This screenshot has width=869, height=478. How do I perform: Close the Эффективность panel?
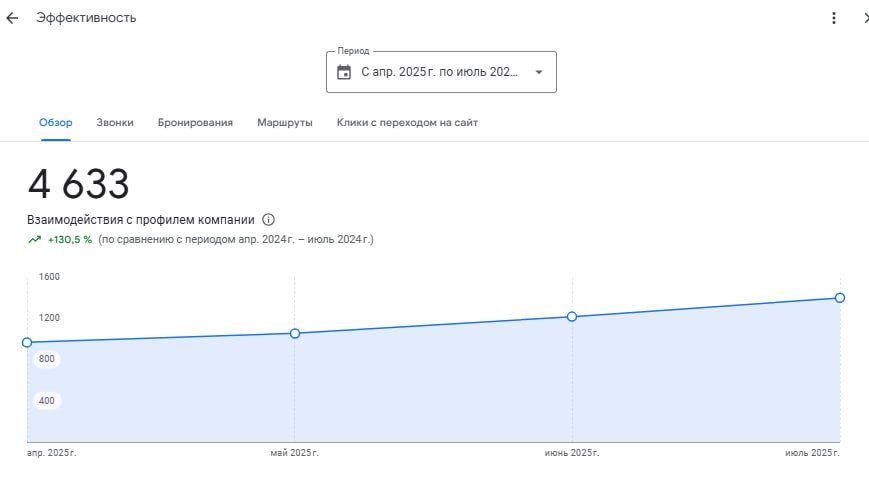click(865, 18)
